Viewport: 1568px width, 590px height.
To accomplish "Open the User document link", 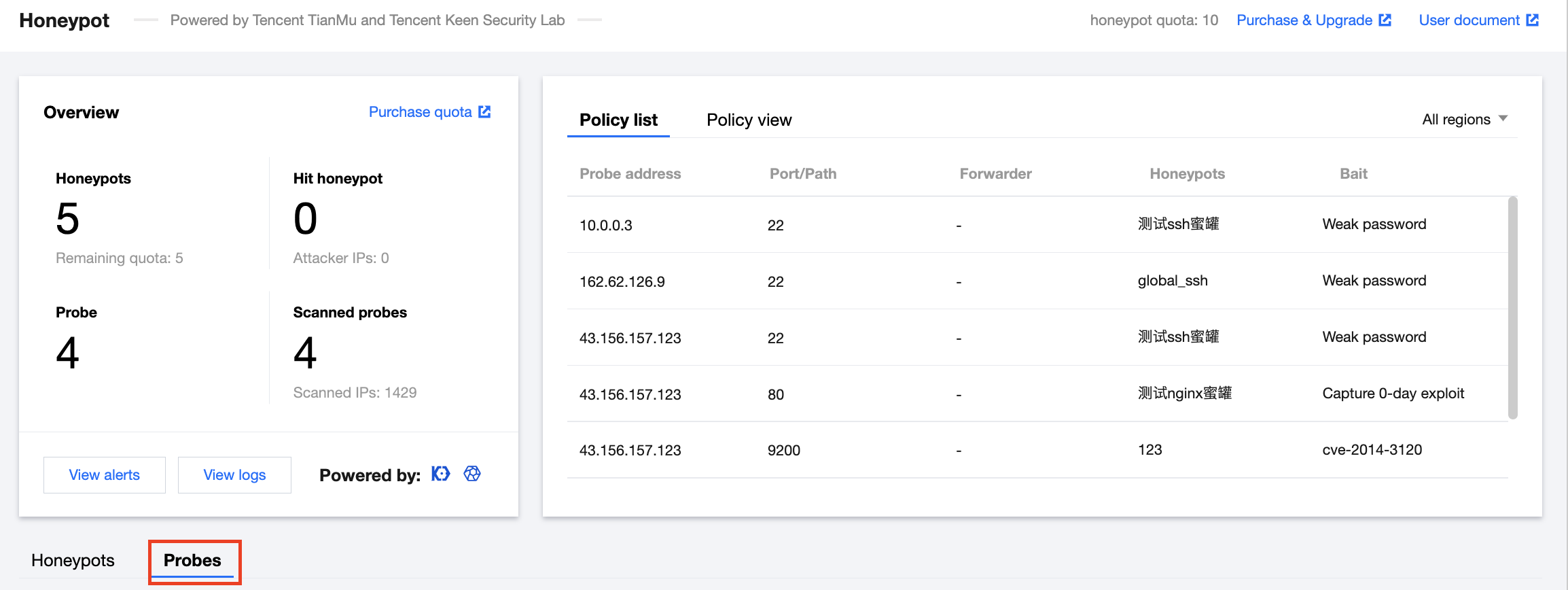I will 1469,20.
